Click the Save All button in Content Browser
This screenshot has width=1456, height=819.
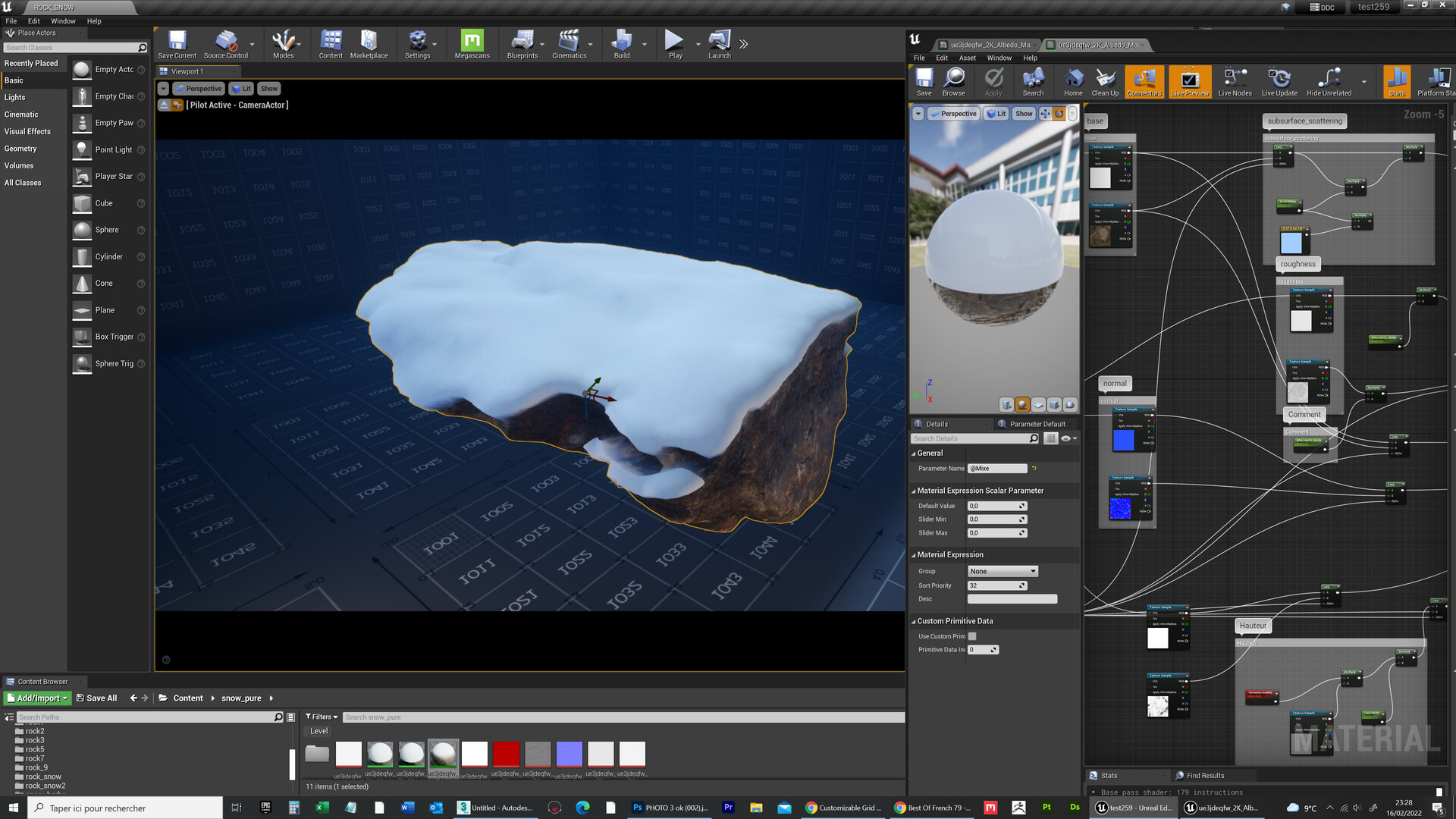click(97, 698)
